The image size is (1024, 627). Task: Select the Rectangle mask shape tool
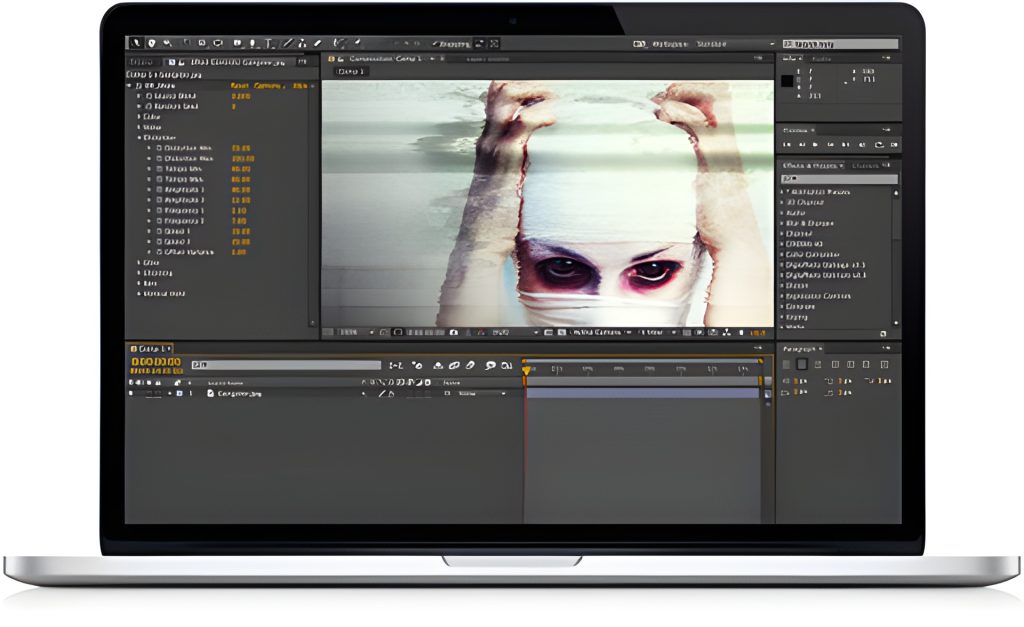click(237, 43)
